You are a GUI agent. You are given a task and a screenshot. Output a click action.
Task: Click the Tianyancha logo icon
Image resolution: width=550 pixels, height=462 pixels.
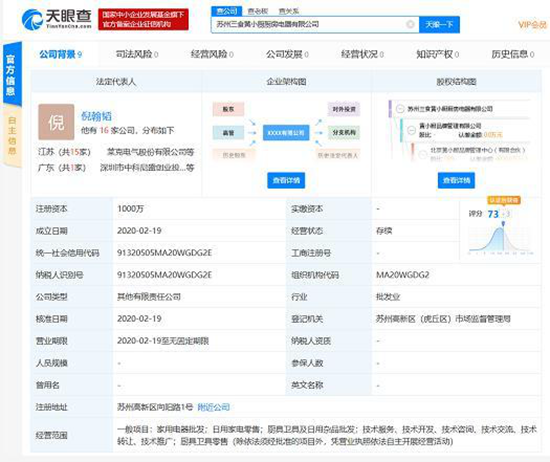coord(33,20)
